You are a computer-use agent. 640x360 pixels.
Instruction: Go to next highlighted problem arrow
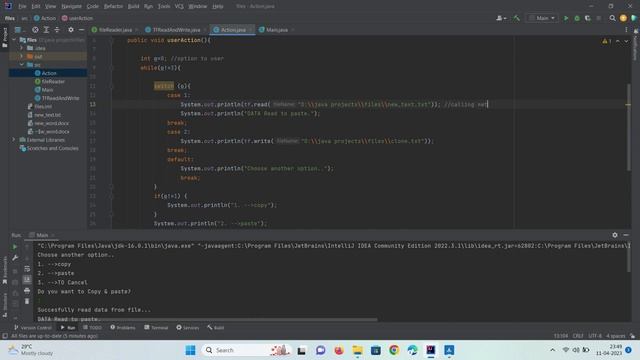626,41
